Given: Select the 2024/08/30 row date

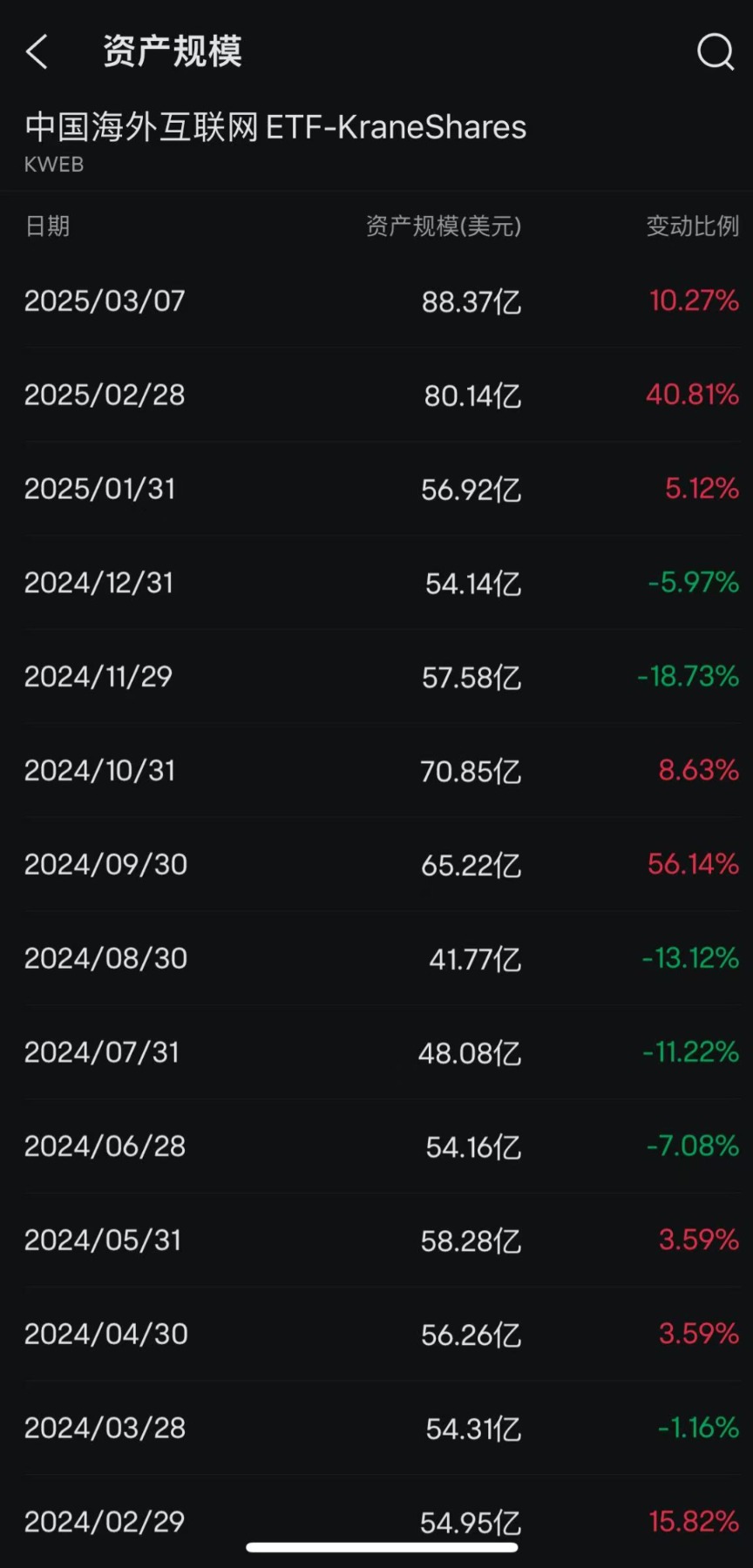Looking at the screenshot, I should 105,959.
